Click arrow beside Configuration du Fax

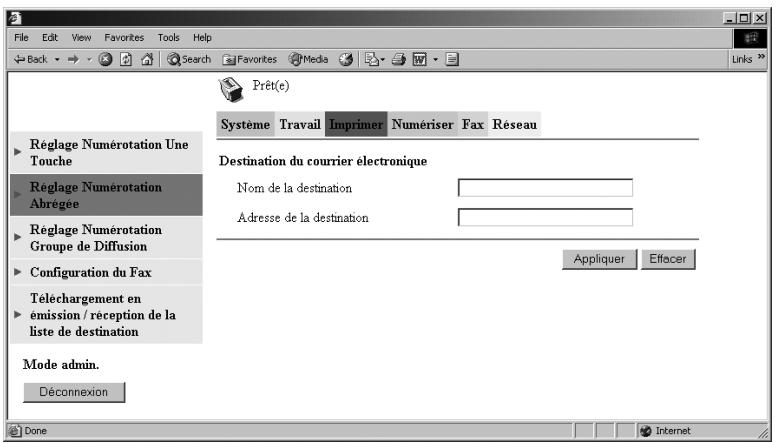pyautogui.click(x=18, y=272)
